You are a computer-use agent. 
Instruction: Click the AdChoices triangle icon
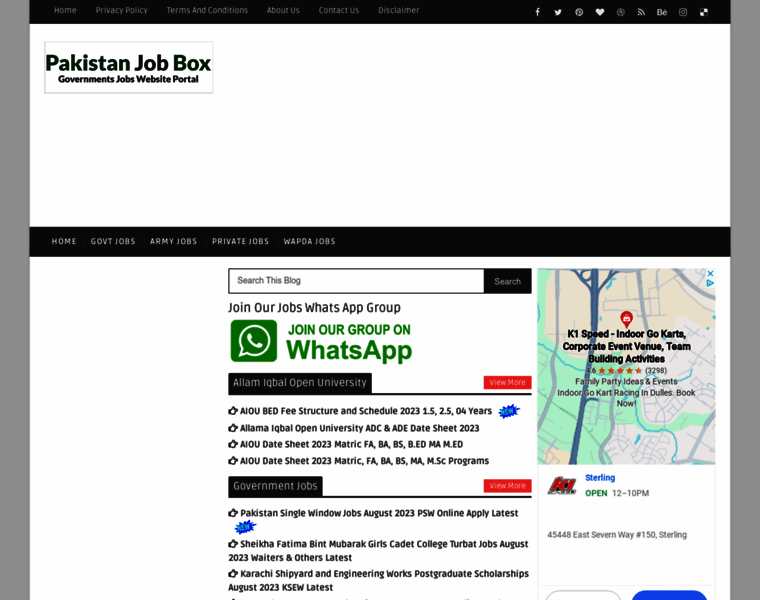click(710, 283)
